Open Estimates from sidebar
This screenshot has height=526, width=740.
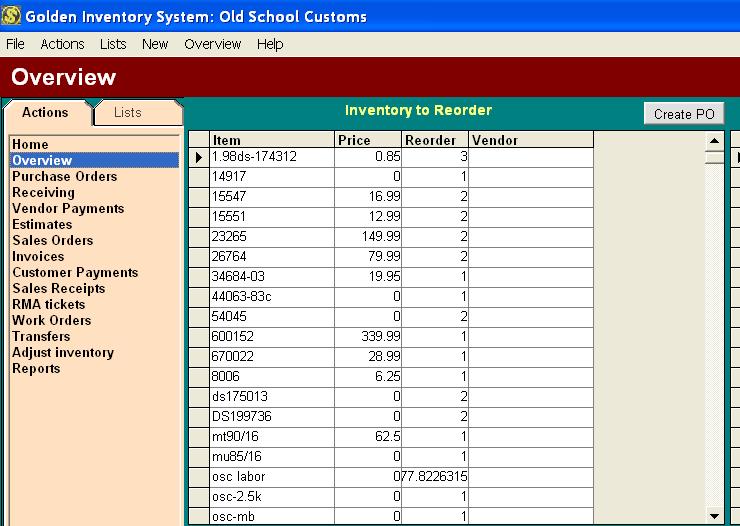94,225
